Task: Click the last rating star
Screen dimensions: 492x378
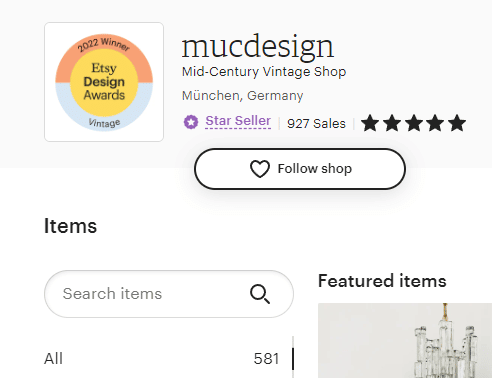Action: point(457,123)
